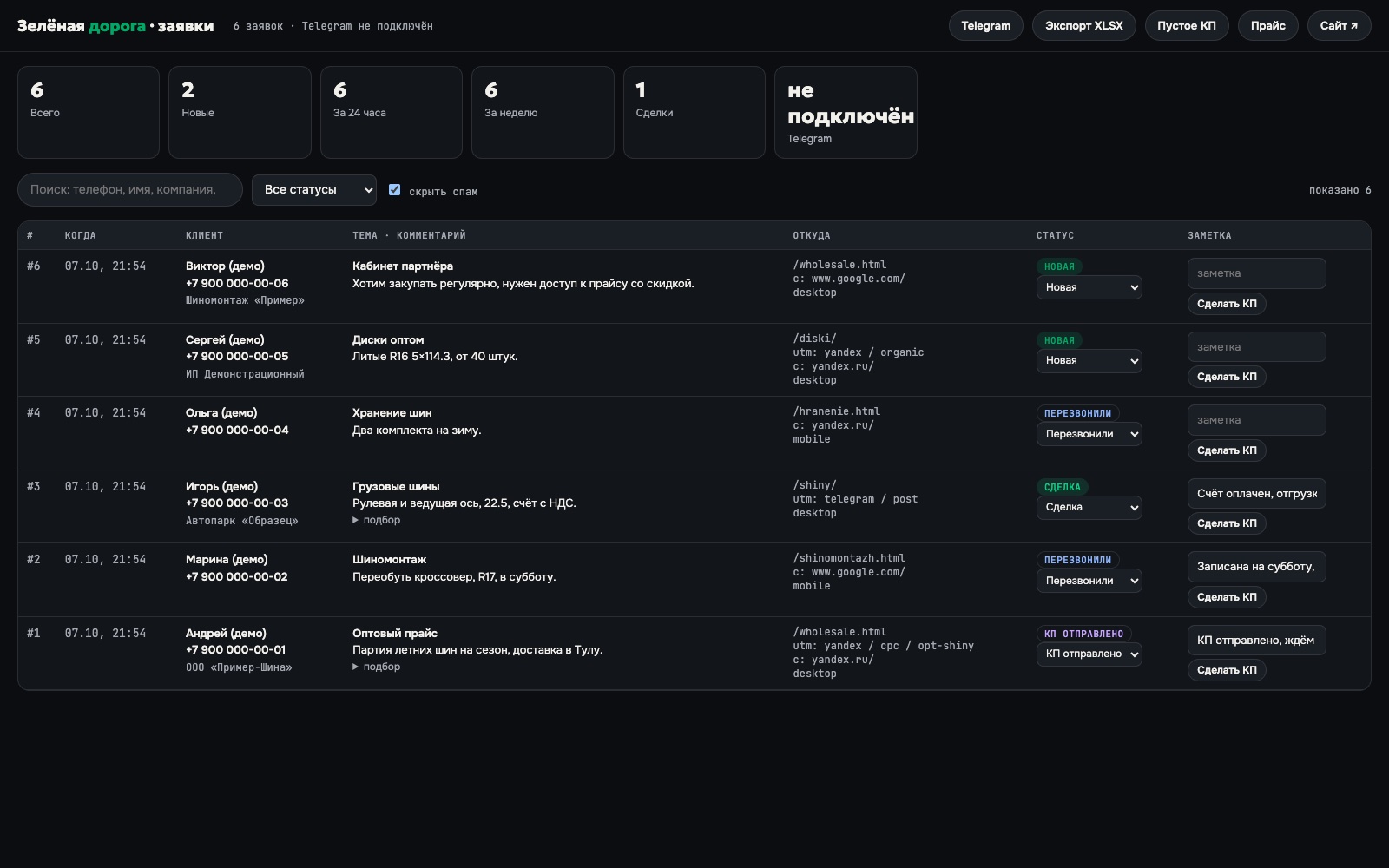Open the 'Пустое КП' button
Screen dimensions: 1389x868
1186,25
